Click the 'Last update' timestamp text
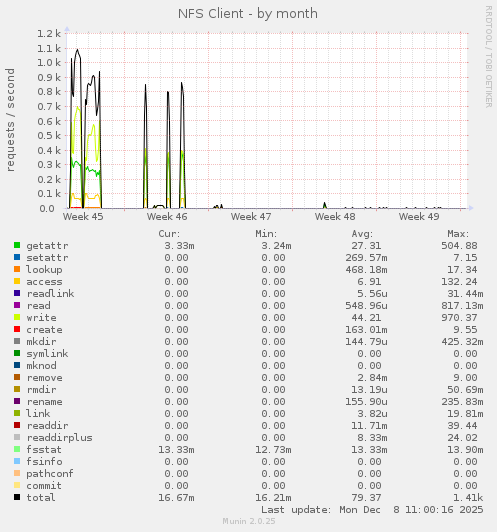497x532 pixels. (372, 510)
